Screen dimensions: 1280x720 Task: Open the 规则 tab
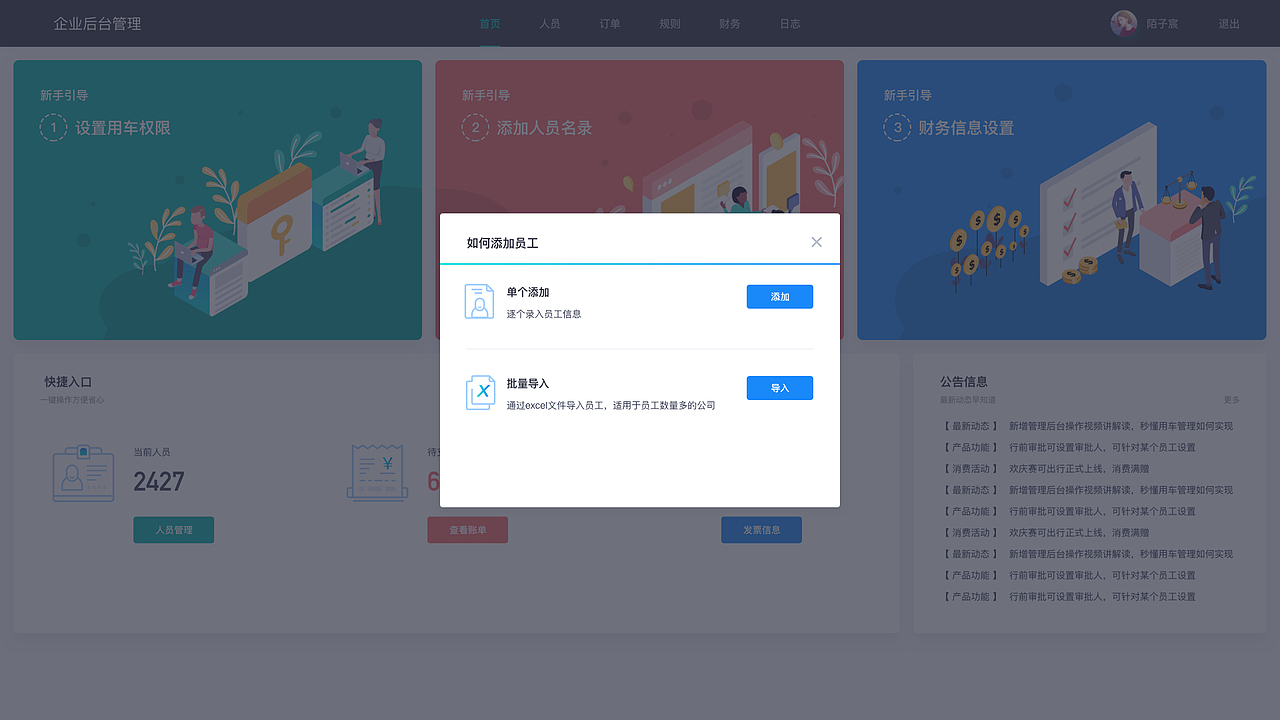[x=670, y=24]
